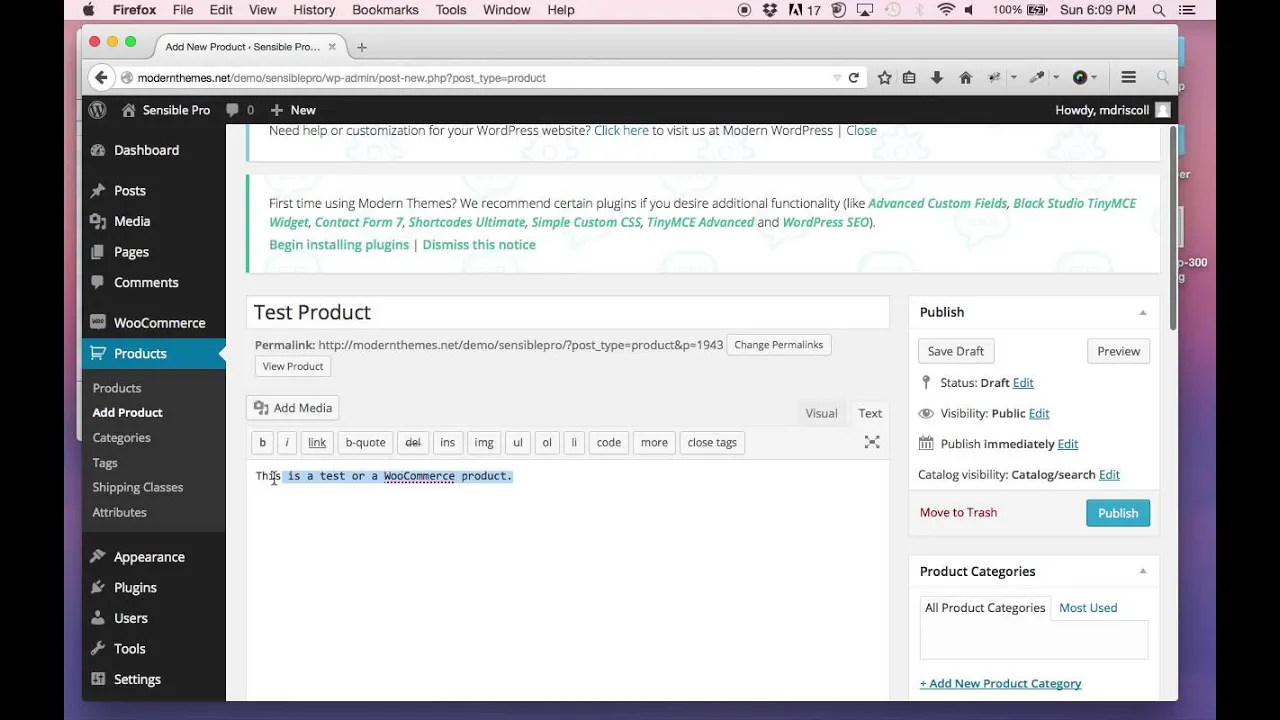Collapse the Product Categories panel
This screenshot has height=720, width=1280.
point(1142,571)
